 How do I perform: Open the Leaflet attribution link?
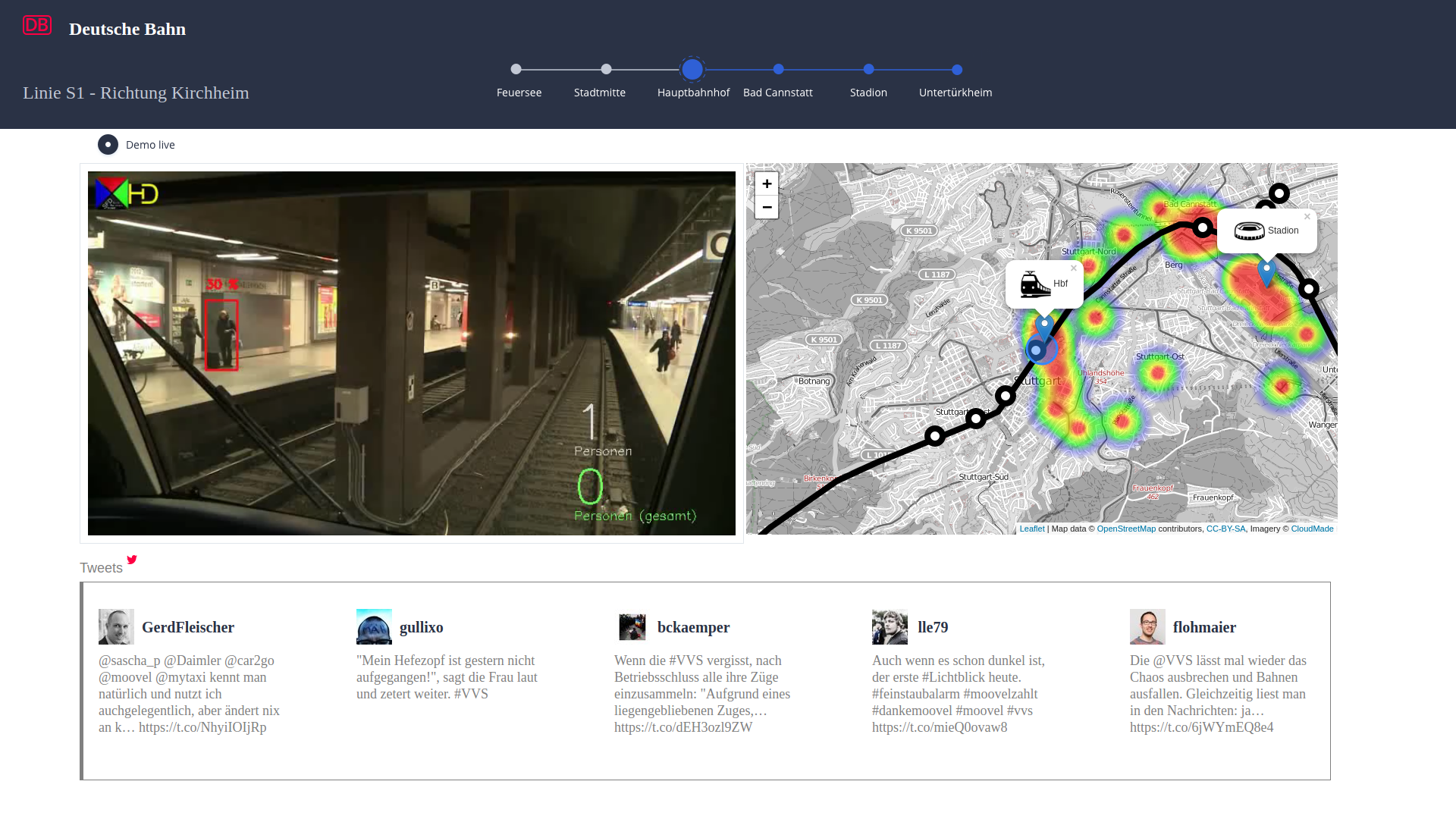(1031, 529)
